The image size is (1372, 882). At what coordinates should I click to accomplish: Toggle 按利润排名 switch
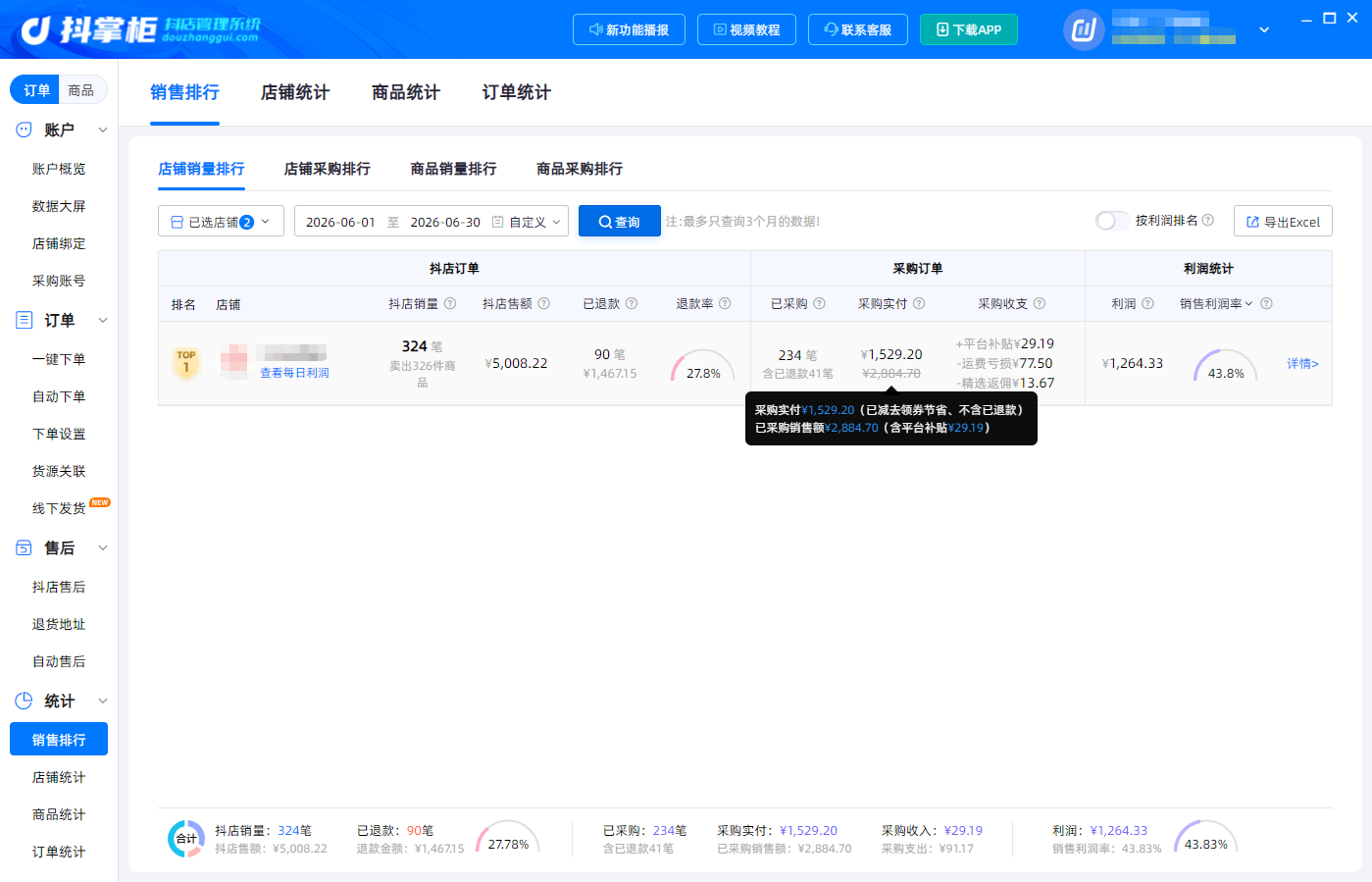1112,221
